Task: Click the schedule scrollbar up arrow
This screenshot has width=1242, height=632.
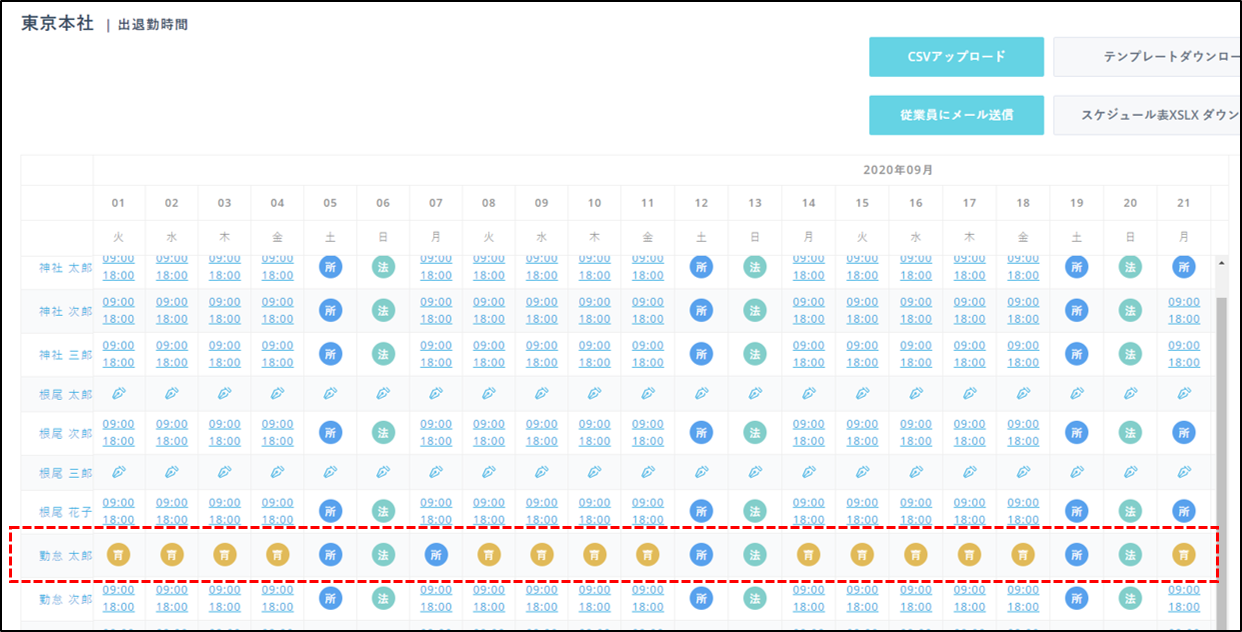Action: (x=1221, y=263)
